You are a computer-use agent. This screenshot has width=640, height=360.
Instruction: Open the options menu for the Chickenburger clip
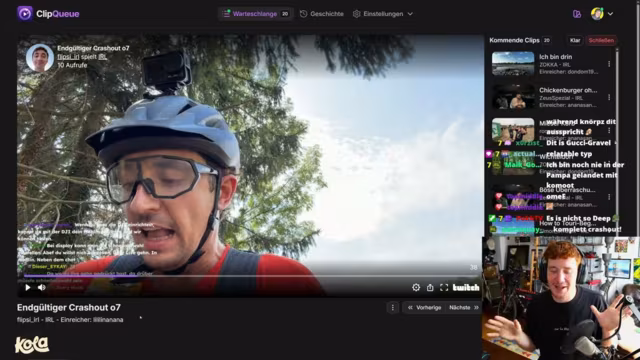pos(609,98)
